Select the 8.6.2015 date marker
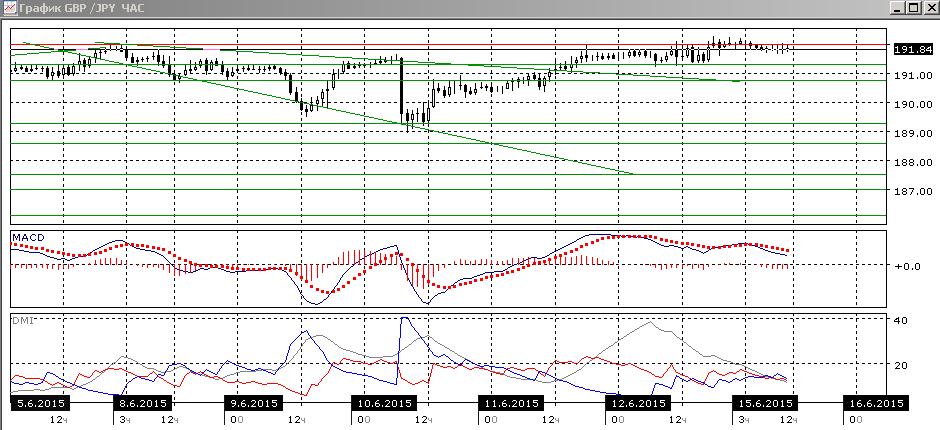 point(143,403)
